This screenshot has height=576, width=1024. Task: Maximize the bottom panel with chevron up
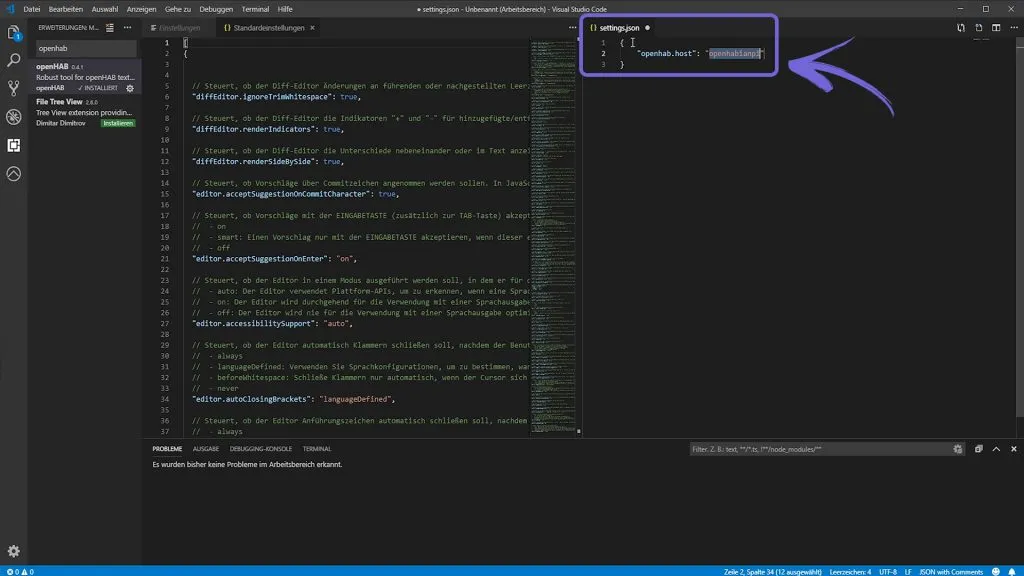click(x=996, y=449)
